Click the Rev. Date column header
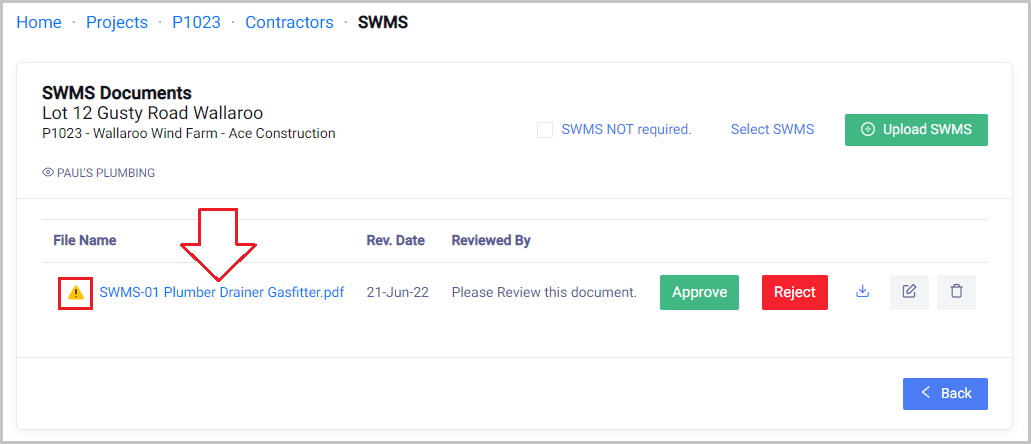The height and width of the screenshot is (444, 1031). point(396,241)
